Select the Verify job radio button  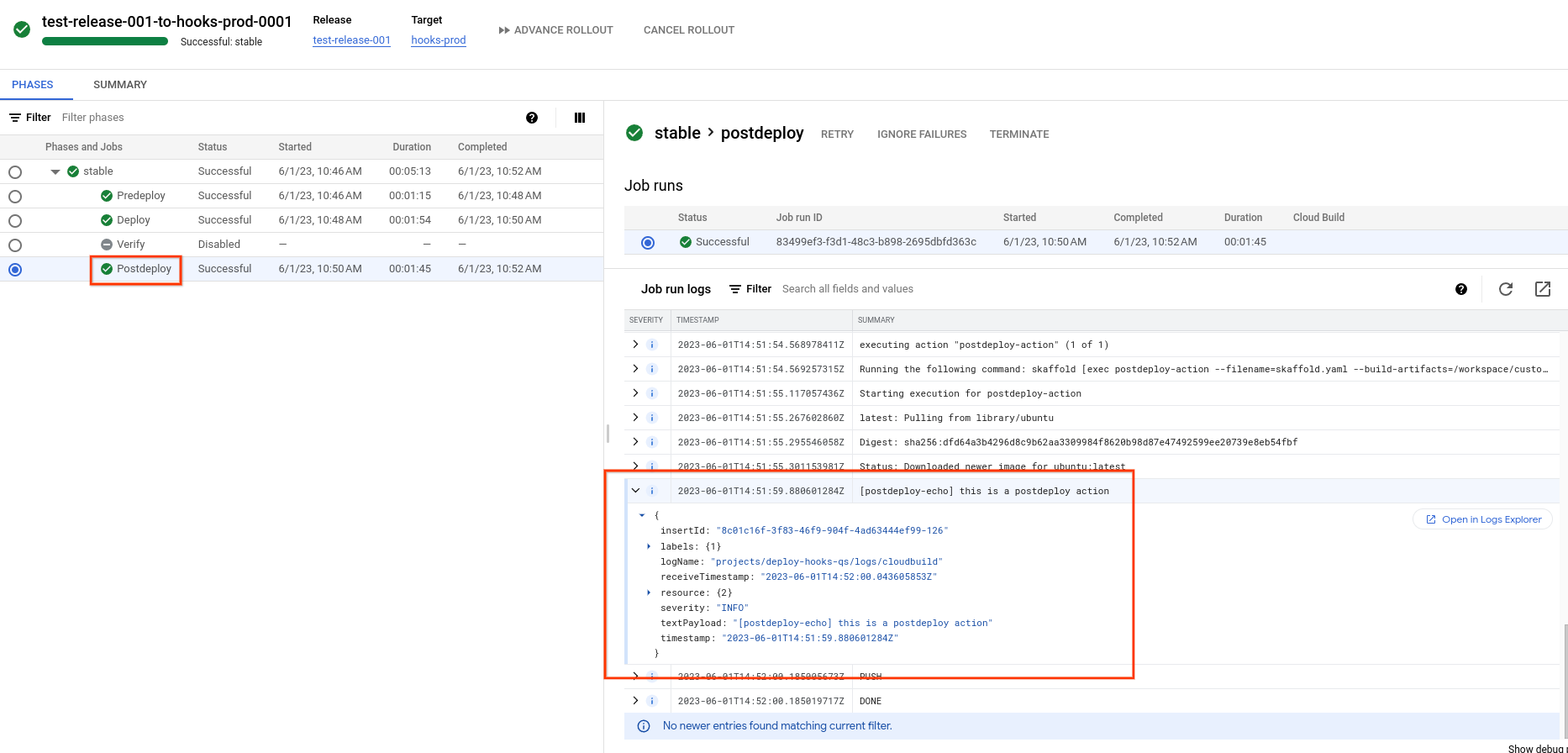[15, 245]
